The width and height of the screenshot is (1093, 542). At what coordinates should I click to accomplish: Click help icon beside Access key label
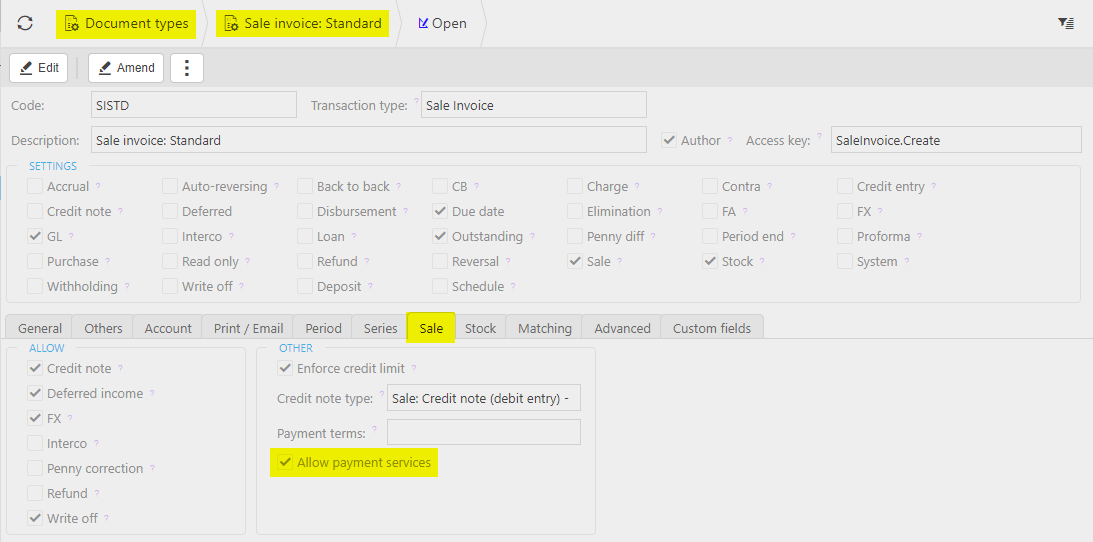coord(820,139)
